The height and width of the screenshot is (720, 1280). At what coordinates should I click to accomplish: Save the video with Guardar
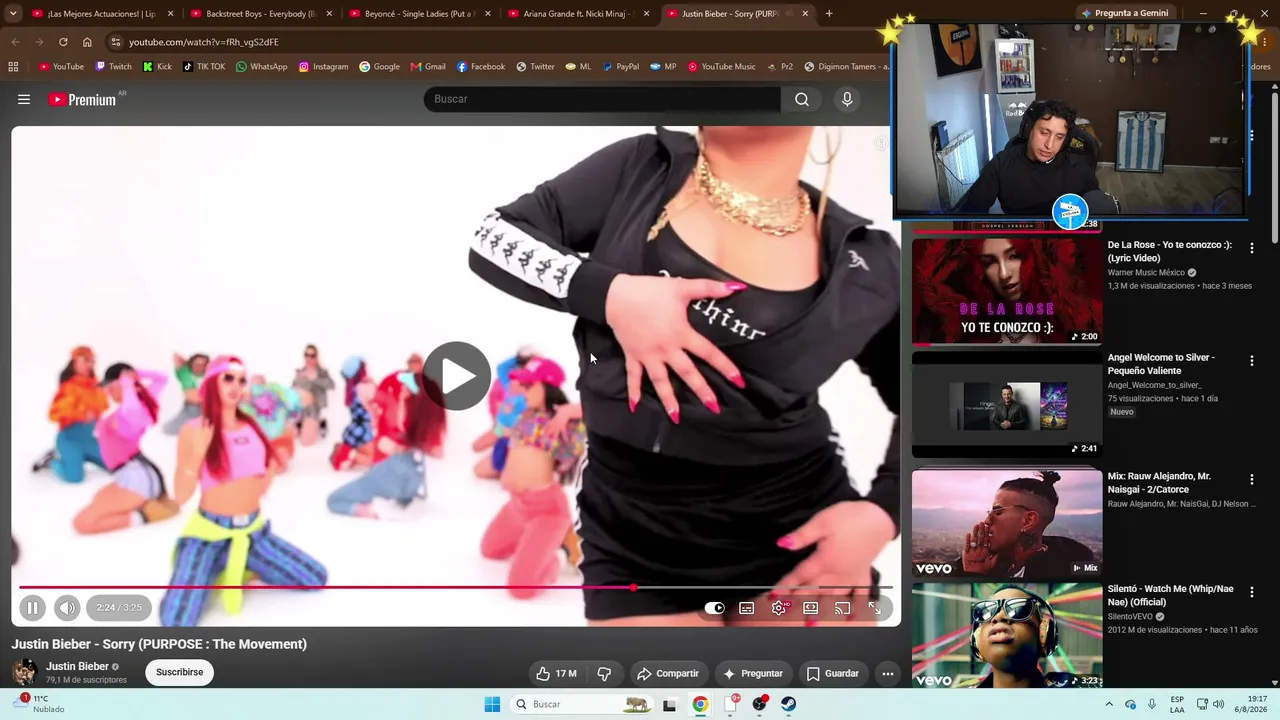pyautogui.click(x=832, y=673)
